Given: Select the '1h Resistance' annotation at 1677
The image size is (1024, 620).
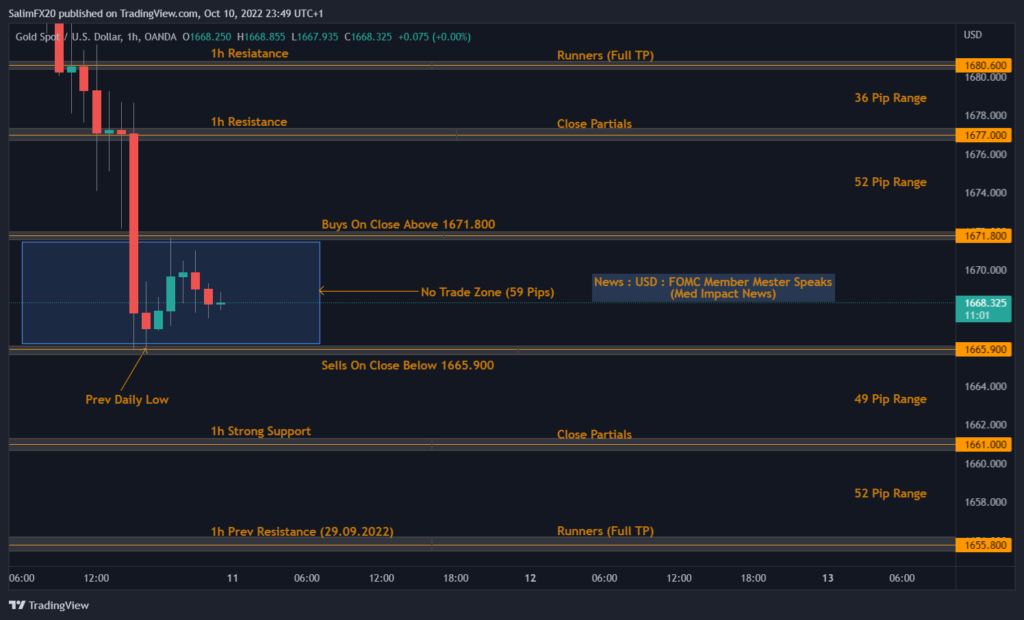Looking at the screenshot, I should point(249,122).
